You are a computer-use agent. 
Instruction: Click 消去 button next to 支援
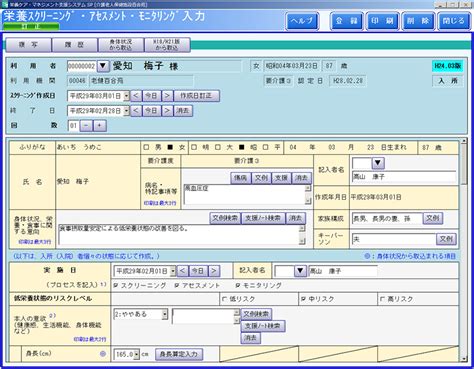point(301,178)
